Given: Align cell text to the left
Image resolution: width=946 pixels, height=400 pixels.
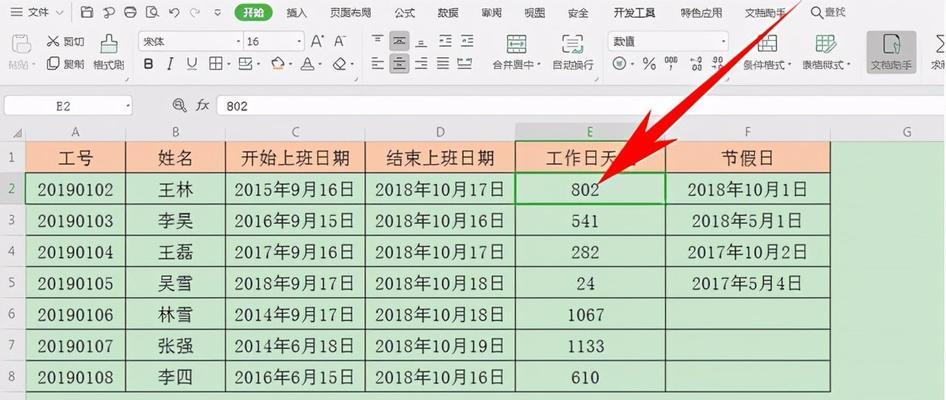Looking at the screenshot, I should click(378, 63).
